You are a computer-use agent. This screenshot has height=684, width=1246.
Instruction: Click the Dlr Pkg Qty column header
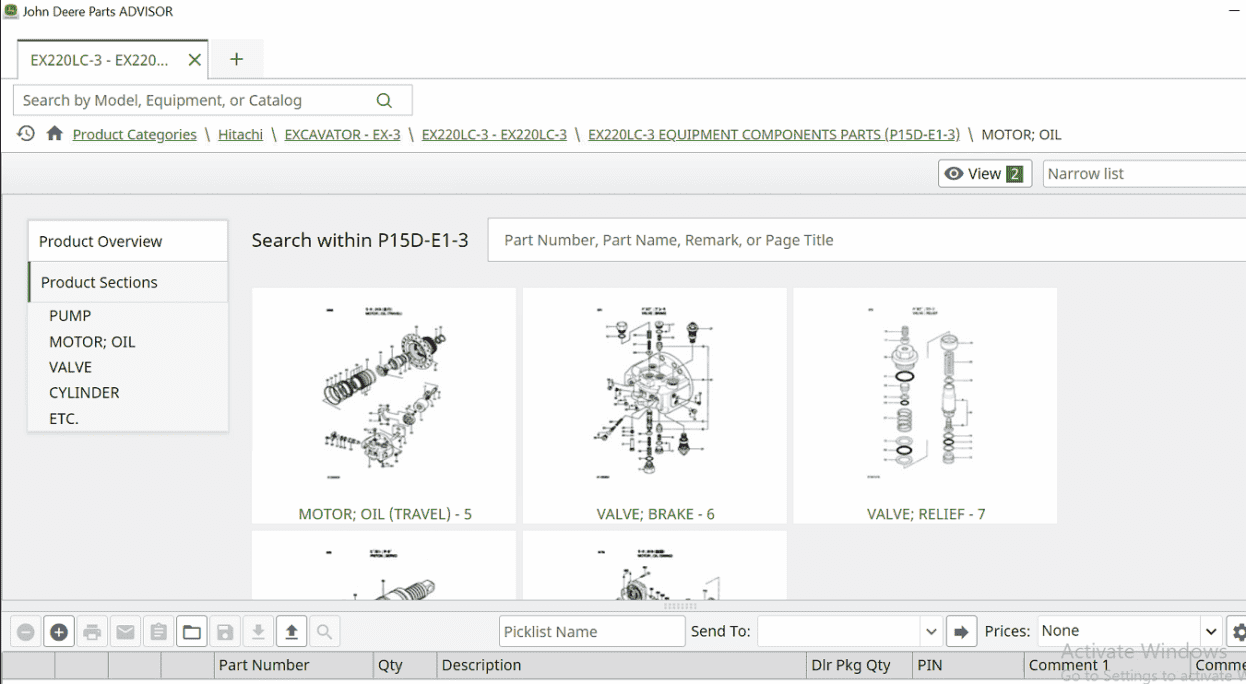(859, 665)
